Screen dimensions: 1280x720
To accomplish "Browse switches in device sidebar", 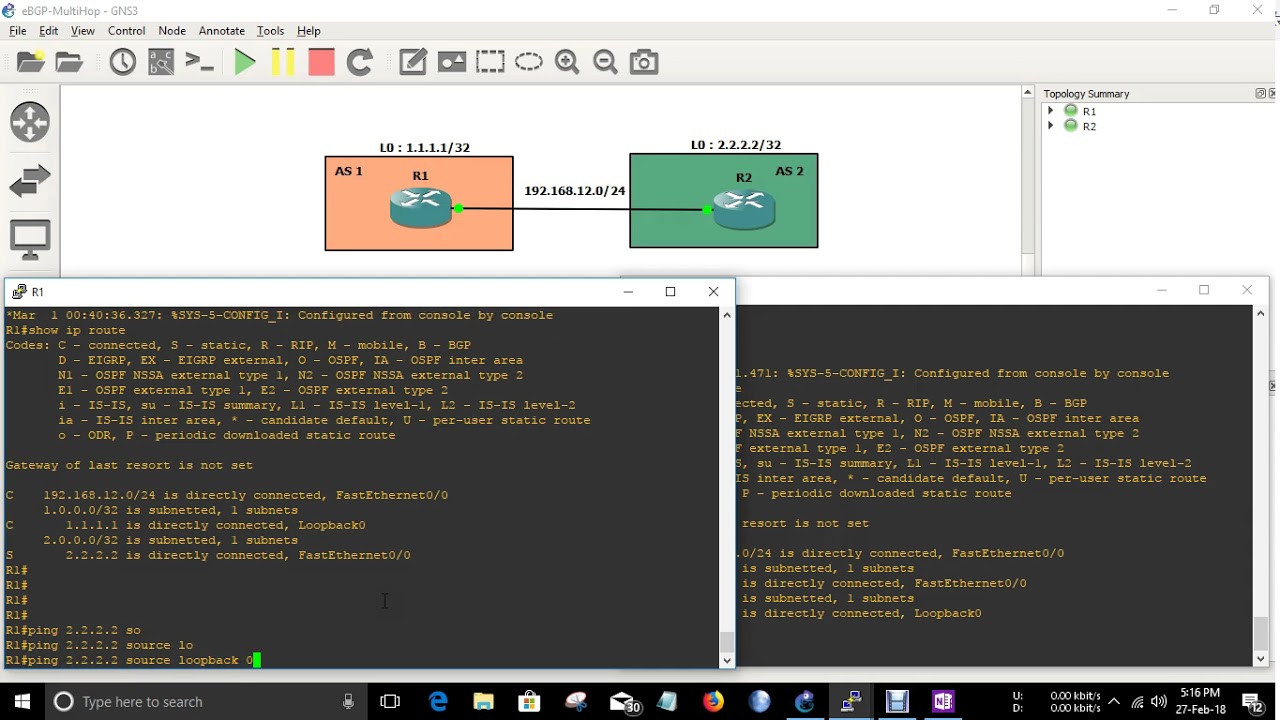I will pos(30,181).
